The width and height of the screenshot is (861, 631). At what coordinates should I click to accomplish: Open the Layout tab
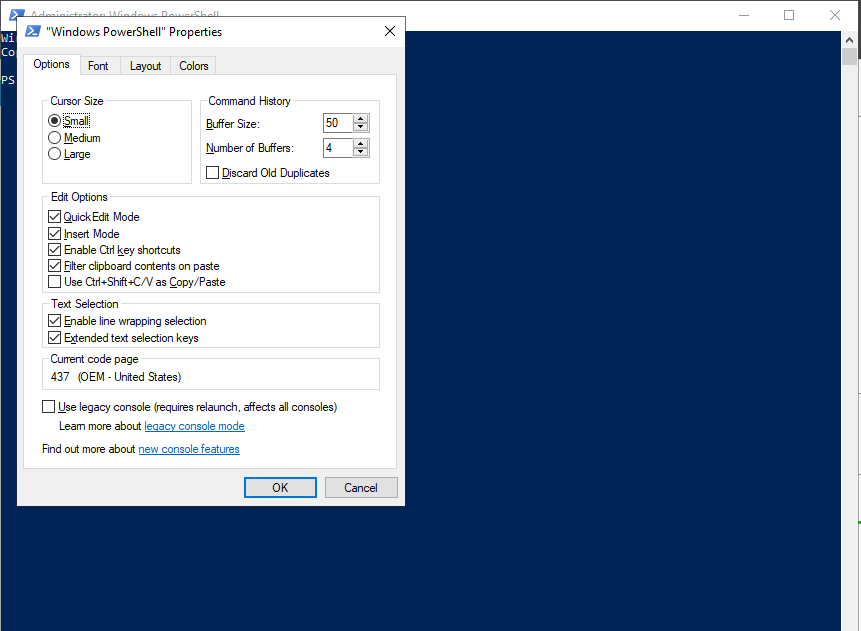point(146,66)
